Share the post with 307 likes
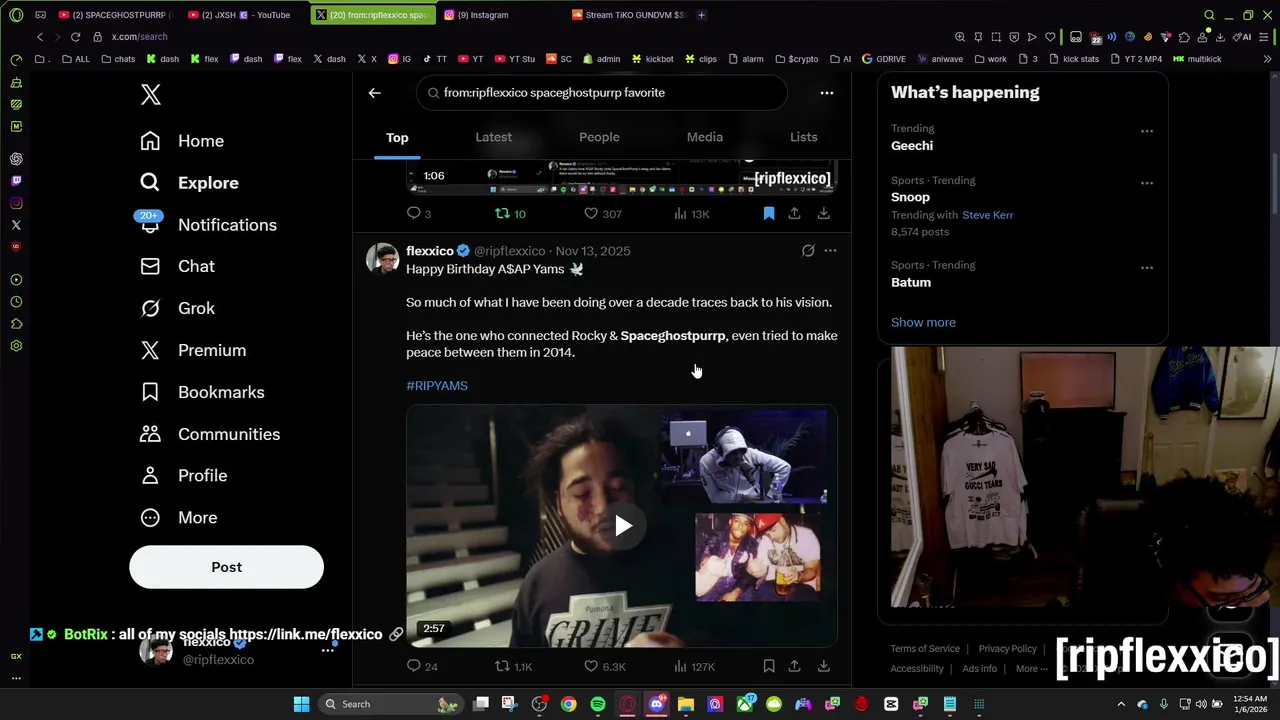This screenshot has width=1280, height=720. pyautogui.click(x=794, y=213)
